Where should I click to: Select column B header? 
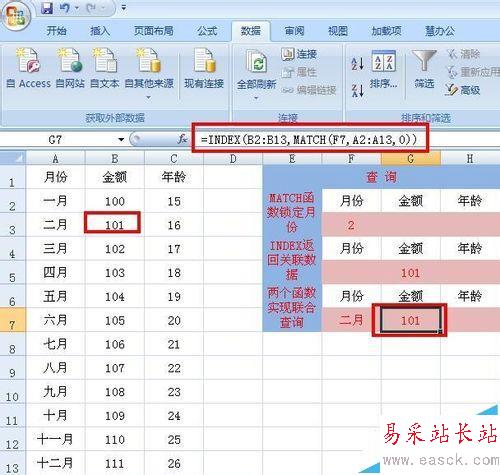[115, 158]
